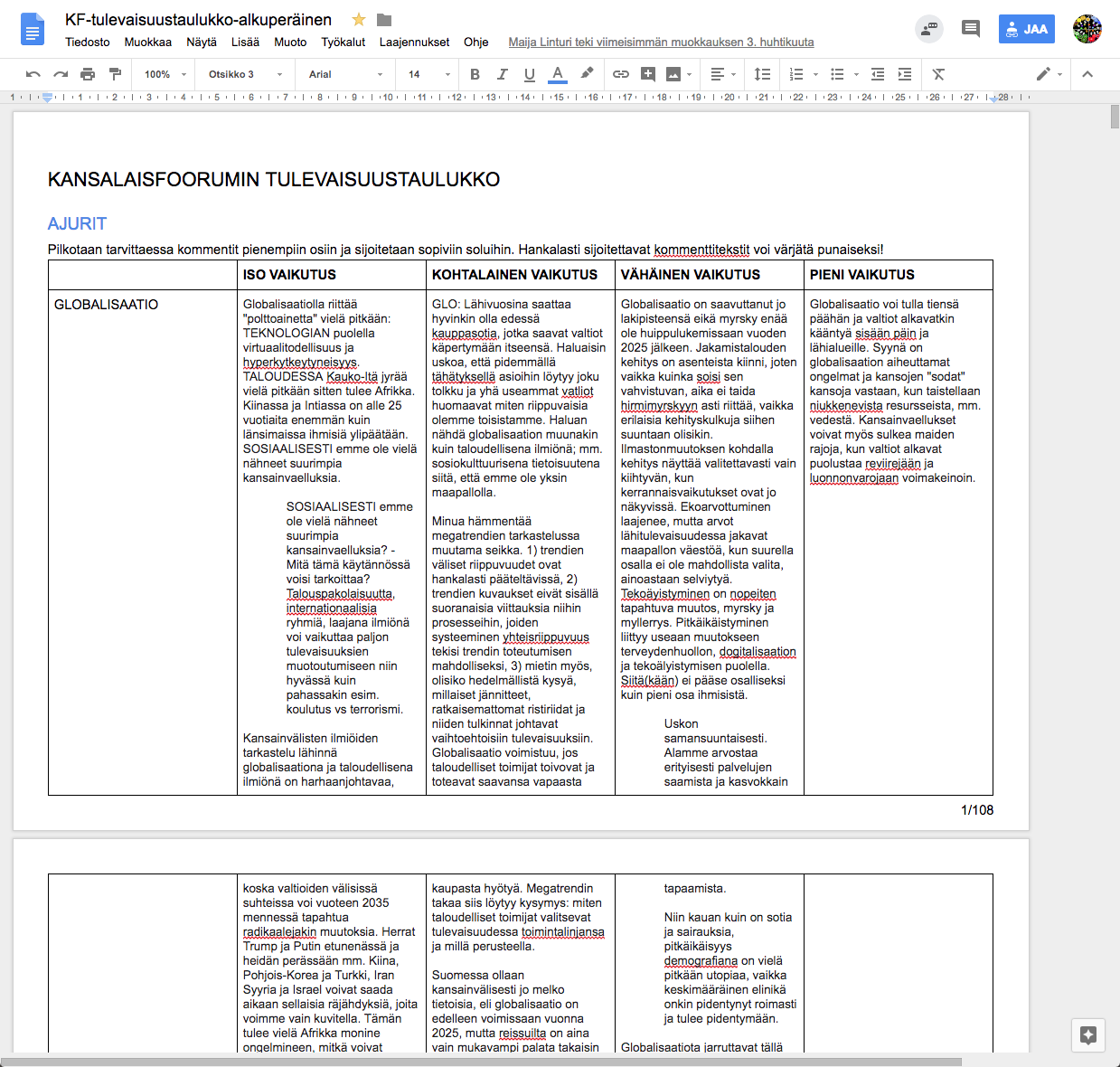The width and height of the screenshot is (1120, 1067).
Task: Click the undo arrow in toolbar
Action: click(33, 74)
